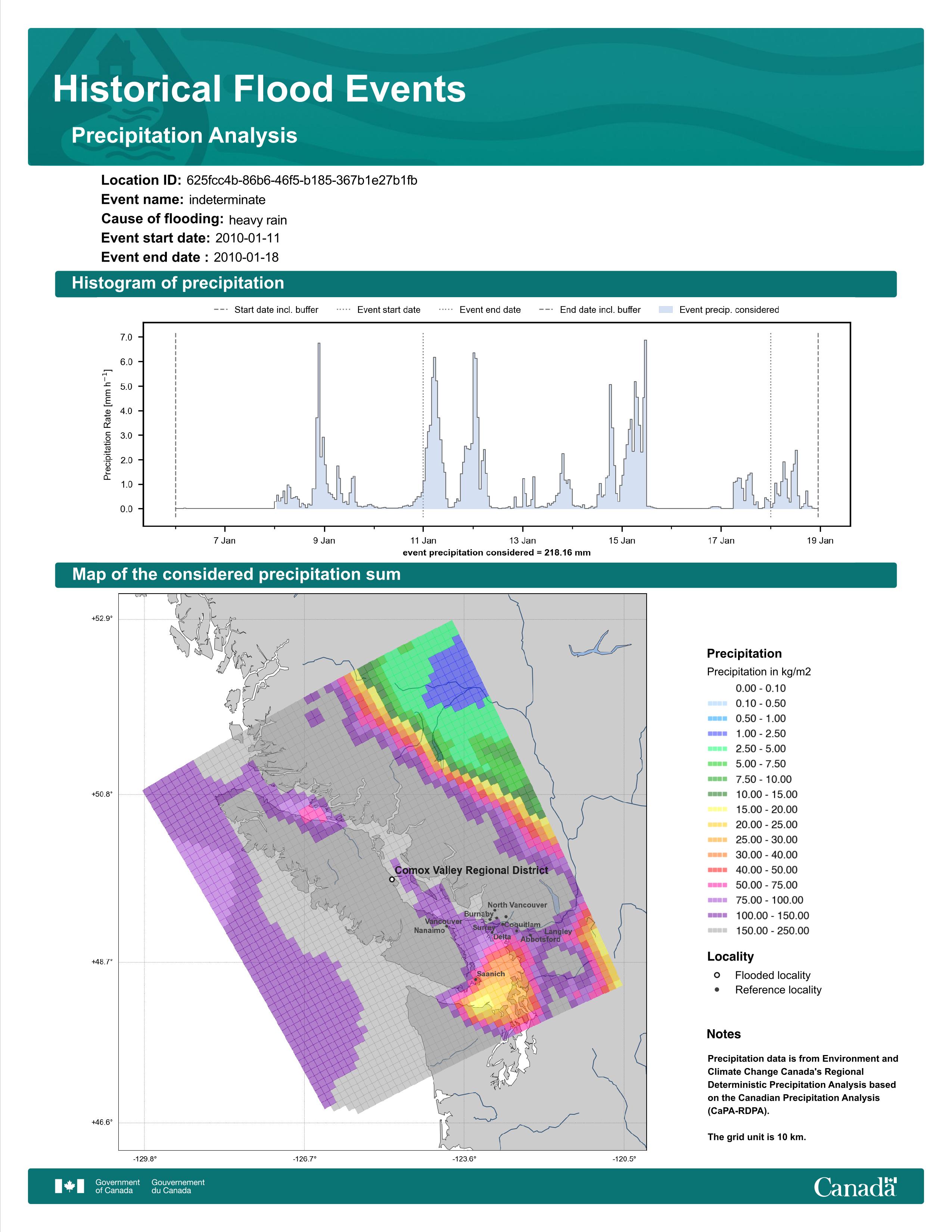952x1232 pixels.
Task: Click the Event precip. considered legend swatch
Action: 666,310
